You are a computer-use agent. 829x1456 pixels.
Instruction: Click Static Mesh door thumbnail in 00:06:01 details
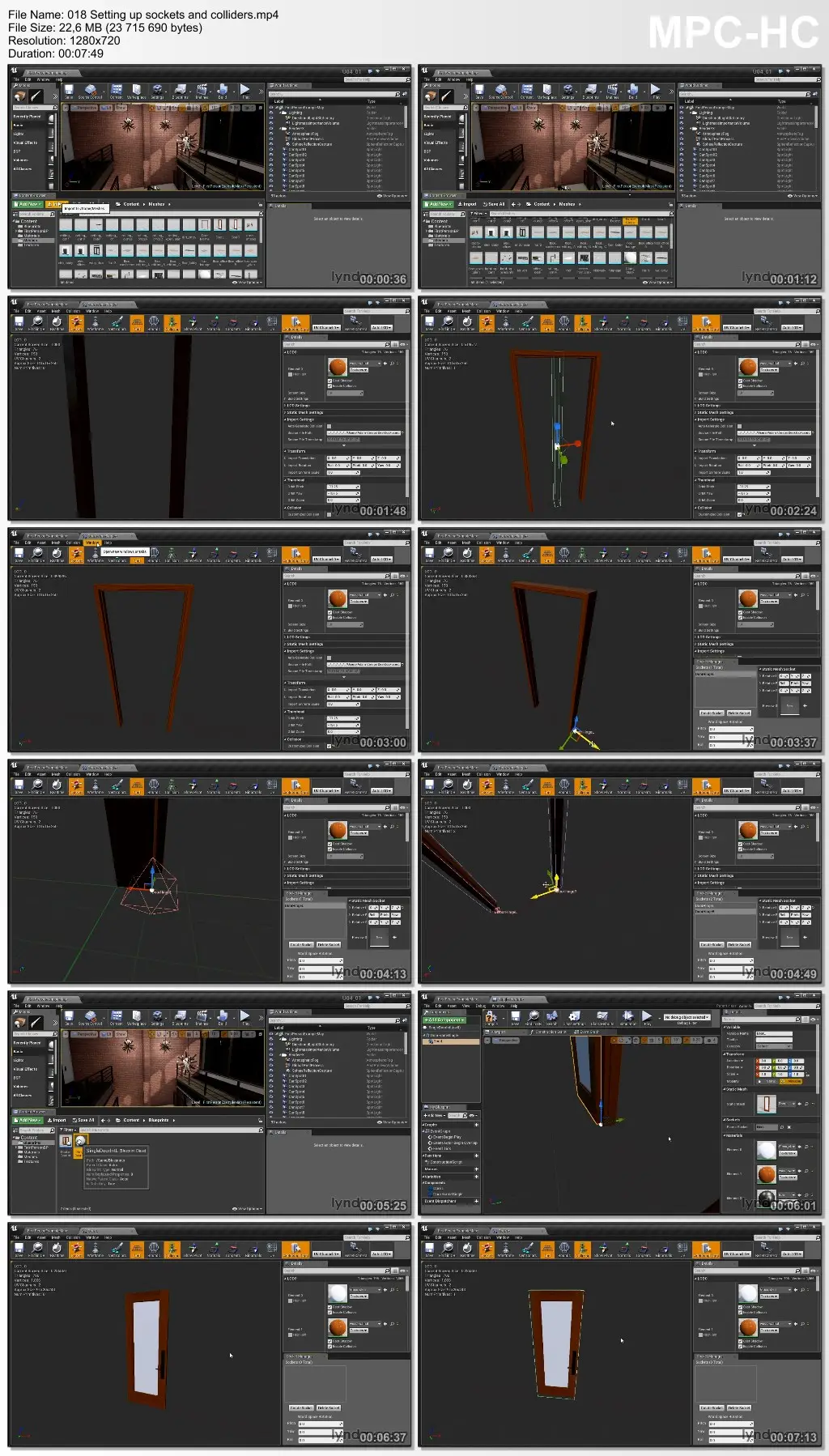tap(767, 1105)
